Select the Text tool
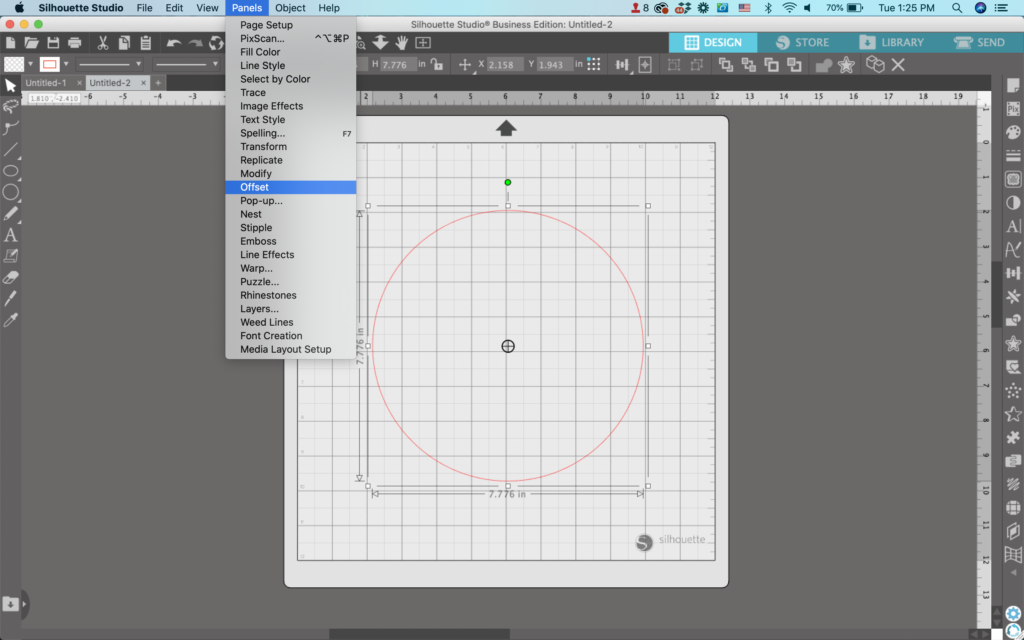 point(10,235)
